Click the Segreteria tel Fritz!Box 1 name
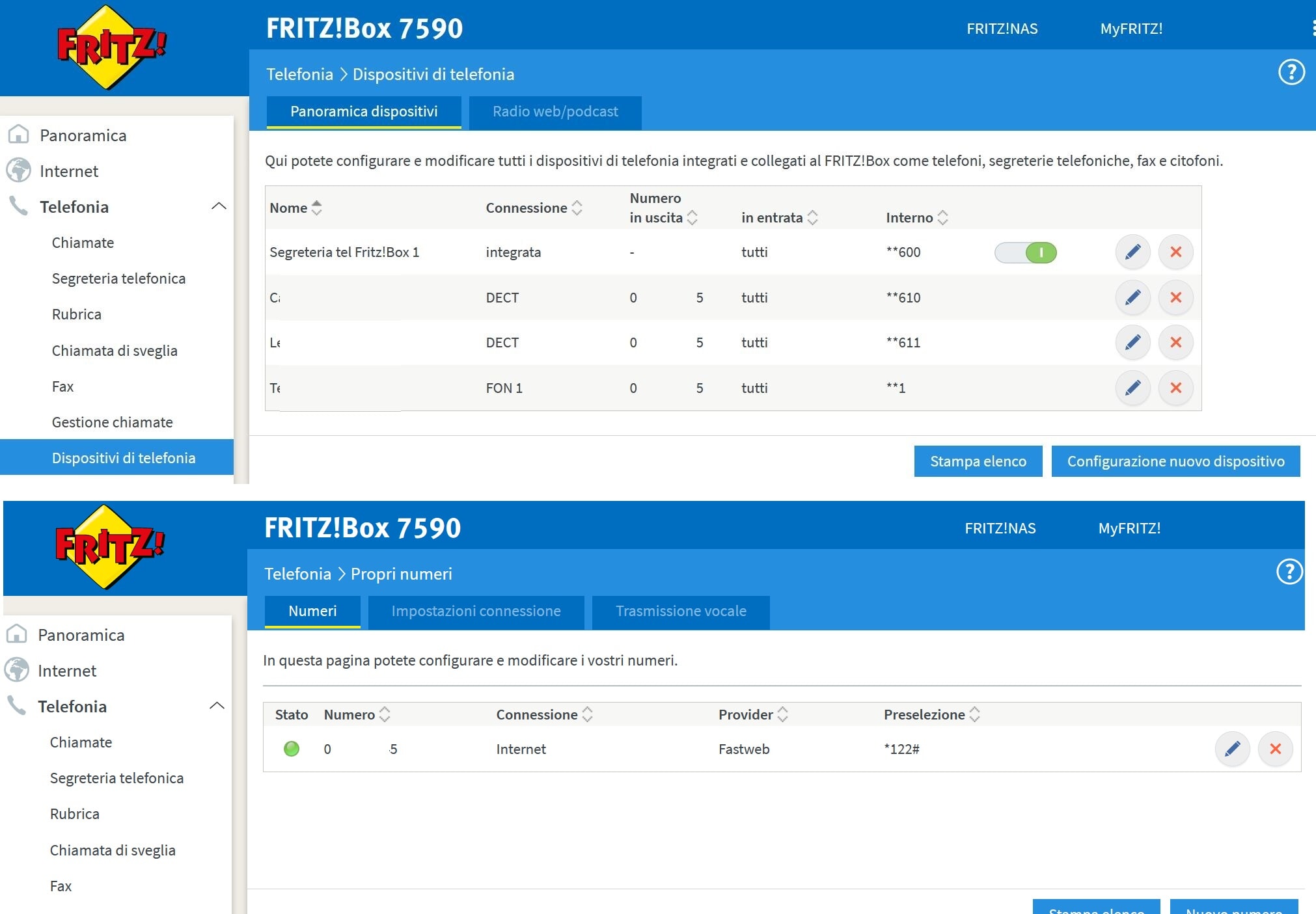Viewport: 1316px width, 914px height. [344, 252]
